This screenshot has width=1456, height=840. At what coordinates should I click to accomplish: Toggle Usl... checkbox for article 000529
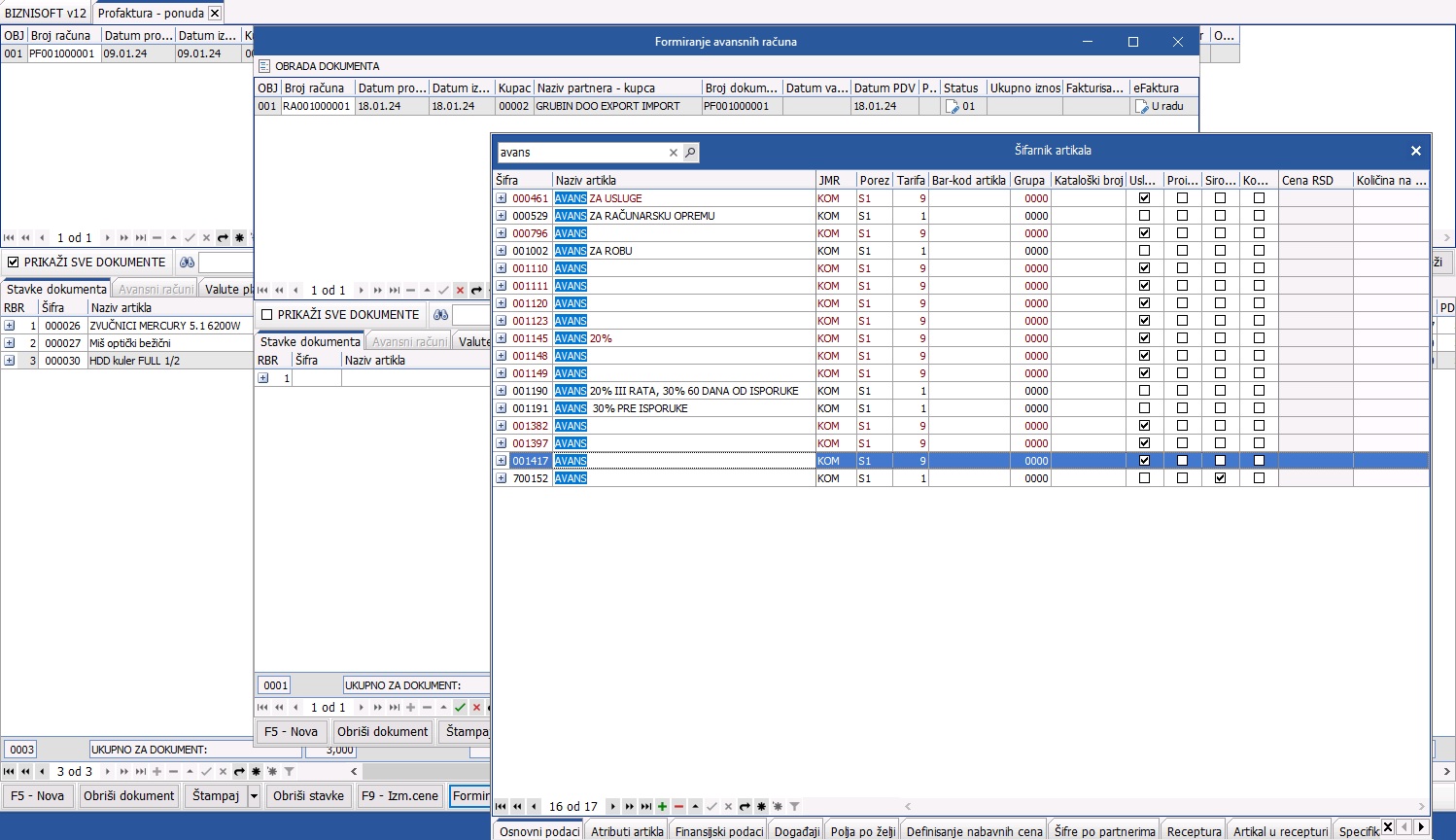pyautogui.click(x=1144, y=216)
